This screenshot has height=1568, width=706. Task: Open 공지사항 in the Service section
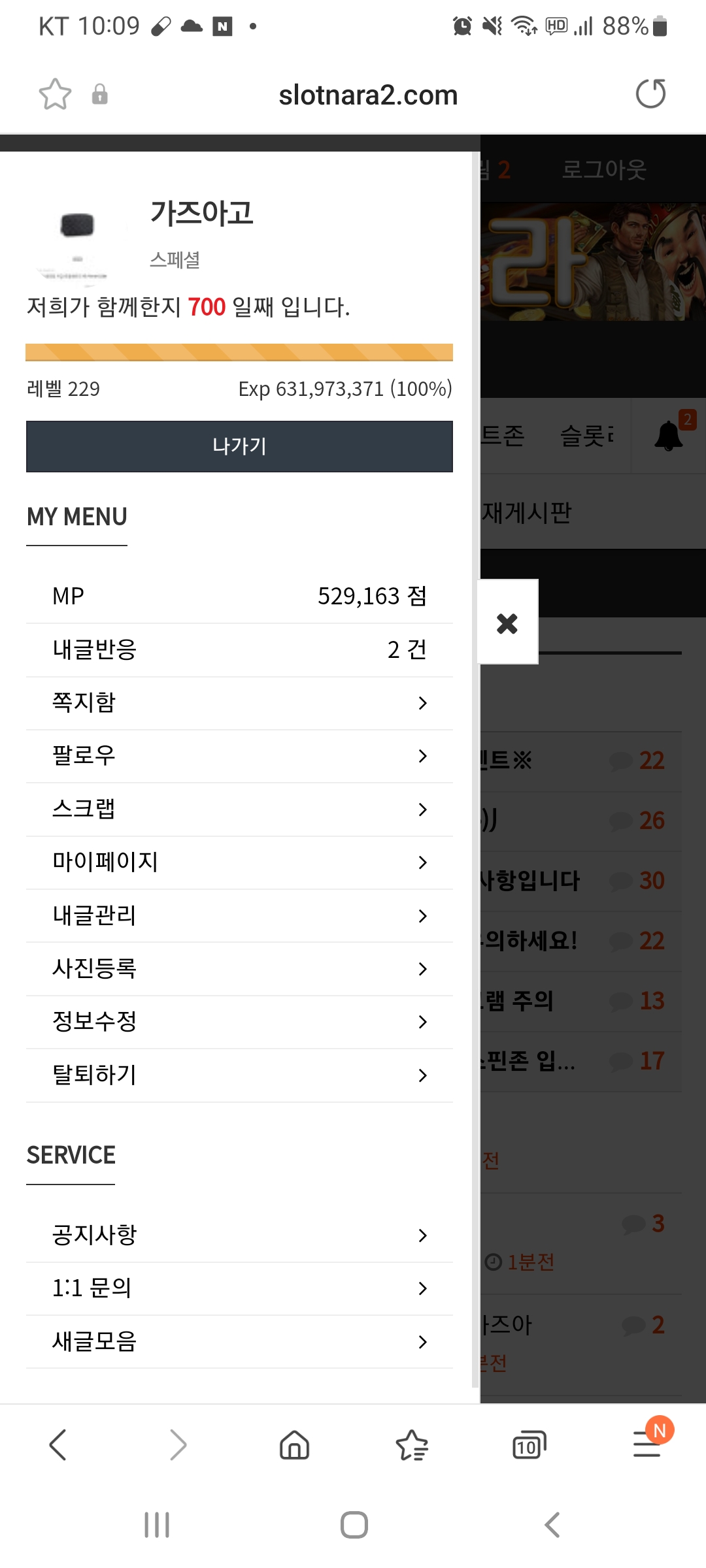pos(239,1235)
